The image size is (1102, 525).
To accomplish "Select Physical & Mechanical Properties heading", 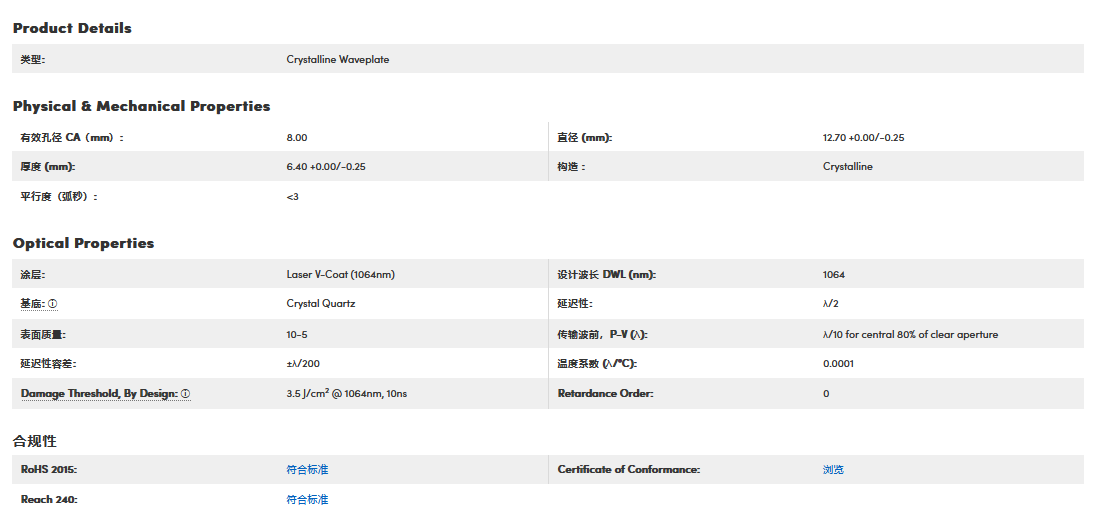I will coord(141,106).
